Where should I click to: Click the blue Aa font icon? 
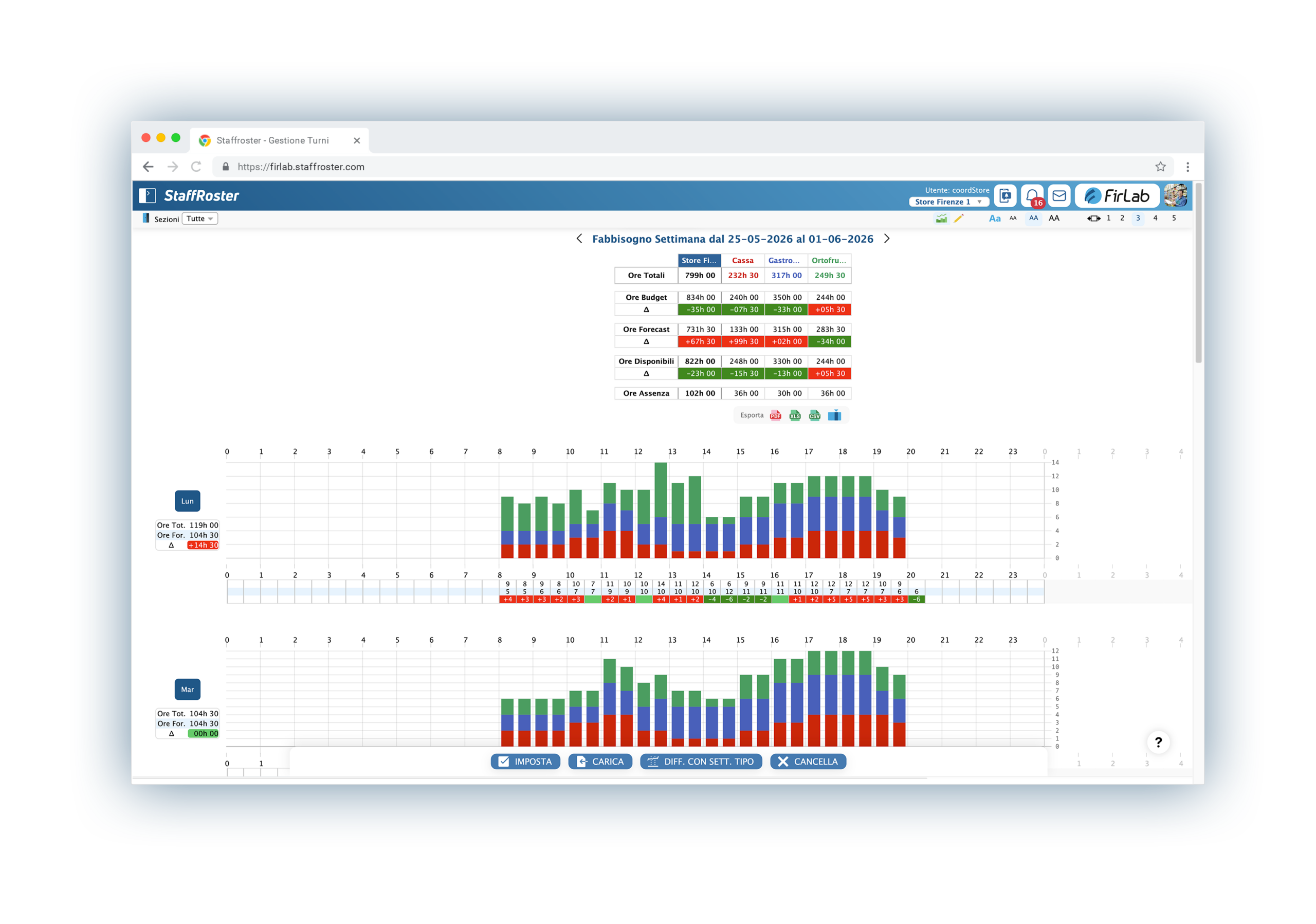[x=994, y=219]
